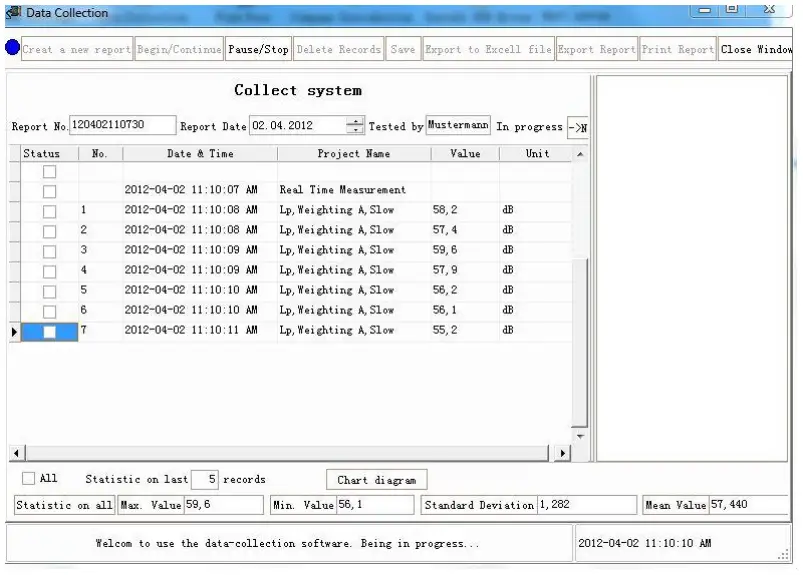This screenshot has width=803, height=575.
Task: Click the Standard Deviation field 1,282
Action: (x=587, y=505)
